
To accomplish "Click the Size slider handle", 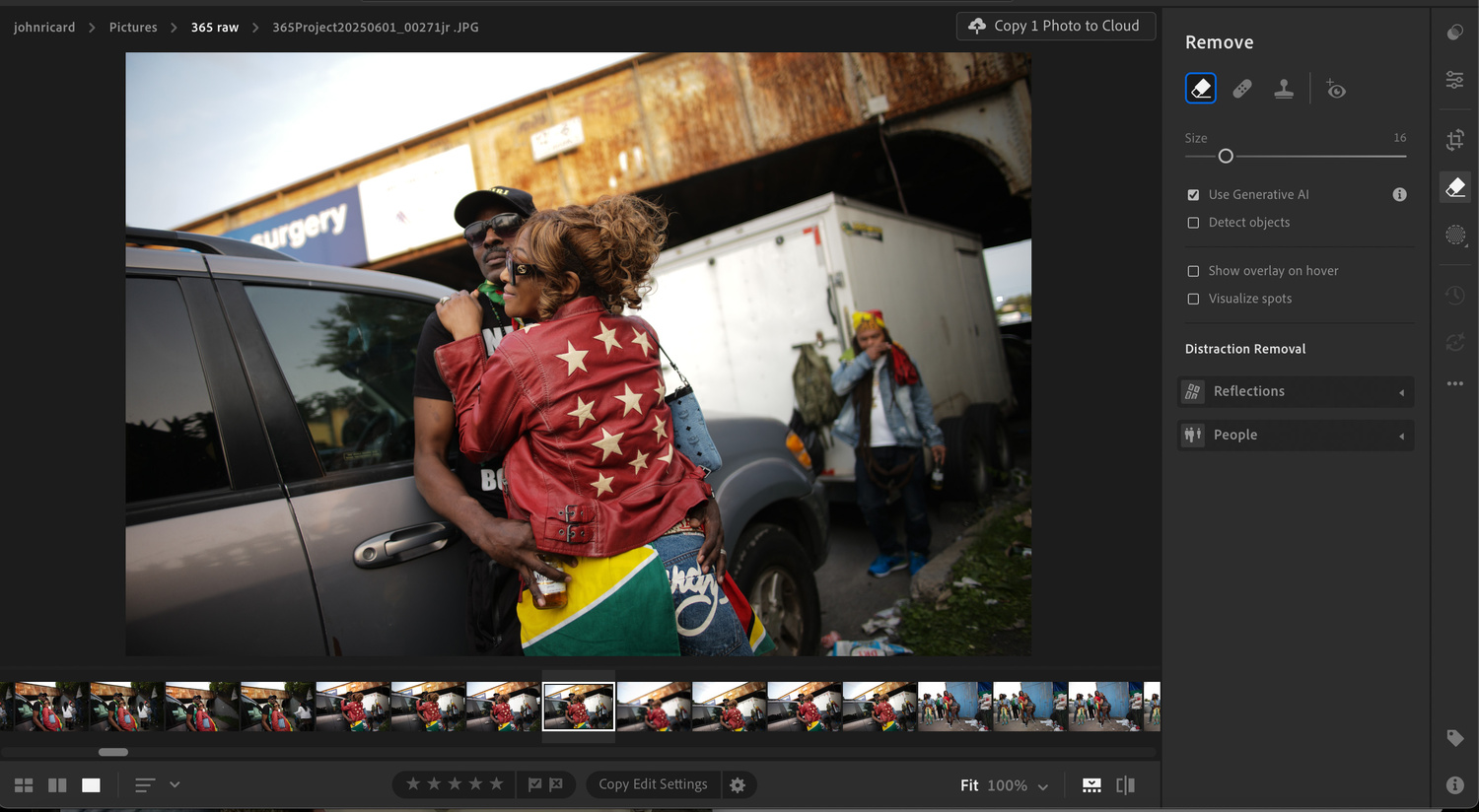I will pos(1226,156).
